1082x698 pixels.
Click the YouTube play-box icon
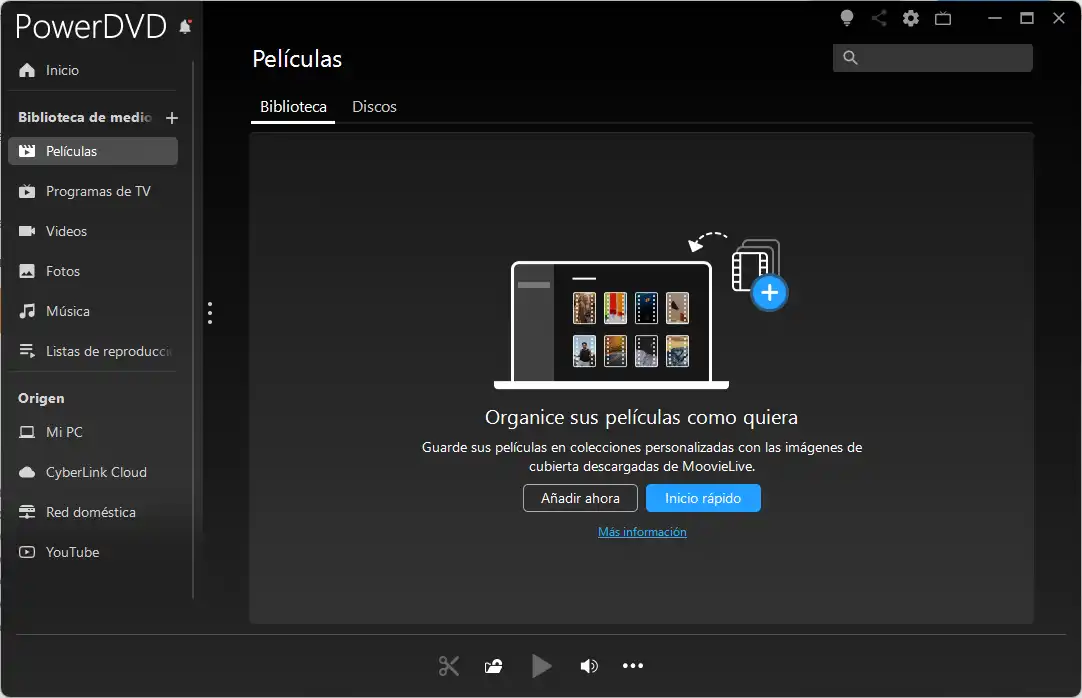coord(27,552)
